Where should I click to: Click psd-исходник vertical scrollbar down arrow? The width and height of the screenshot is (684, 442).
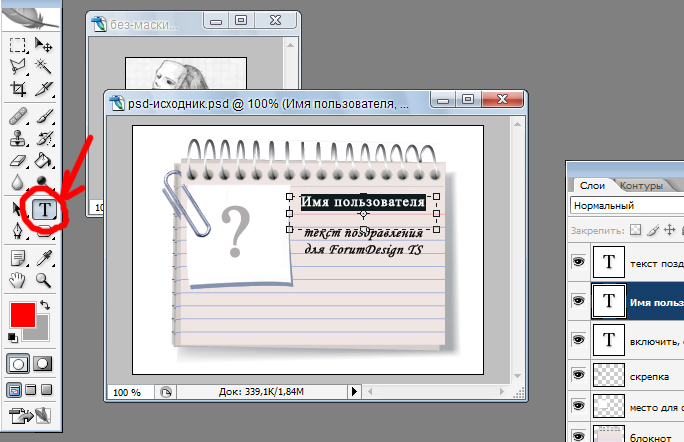tap(517, 376)
